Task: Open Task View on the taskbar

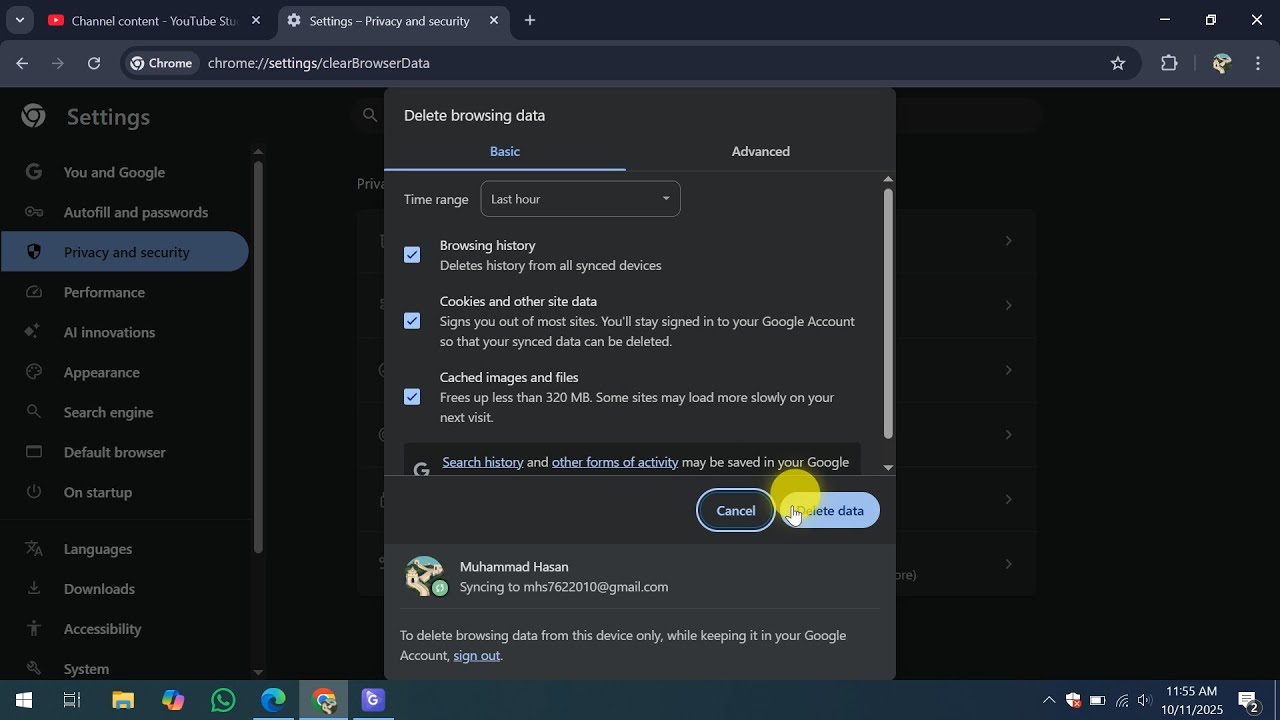Action: point(72,700)
